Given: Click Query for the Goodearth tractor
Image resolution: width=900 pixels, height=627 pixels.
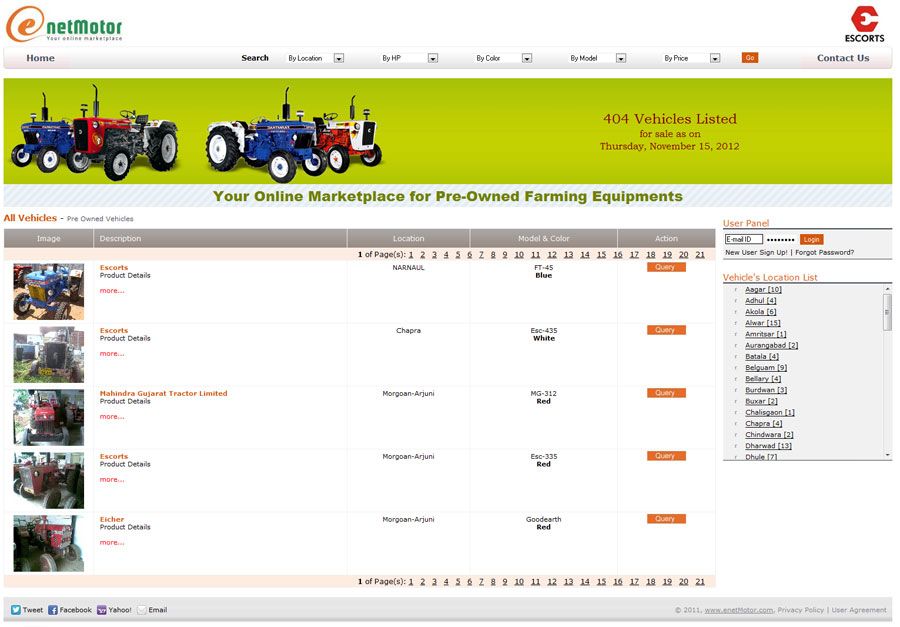Looking at the screenshot, I should pyautogui.click(x=666, y=518).
